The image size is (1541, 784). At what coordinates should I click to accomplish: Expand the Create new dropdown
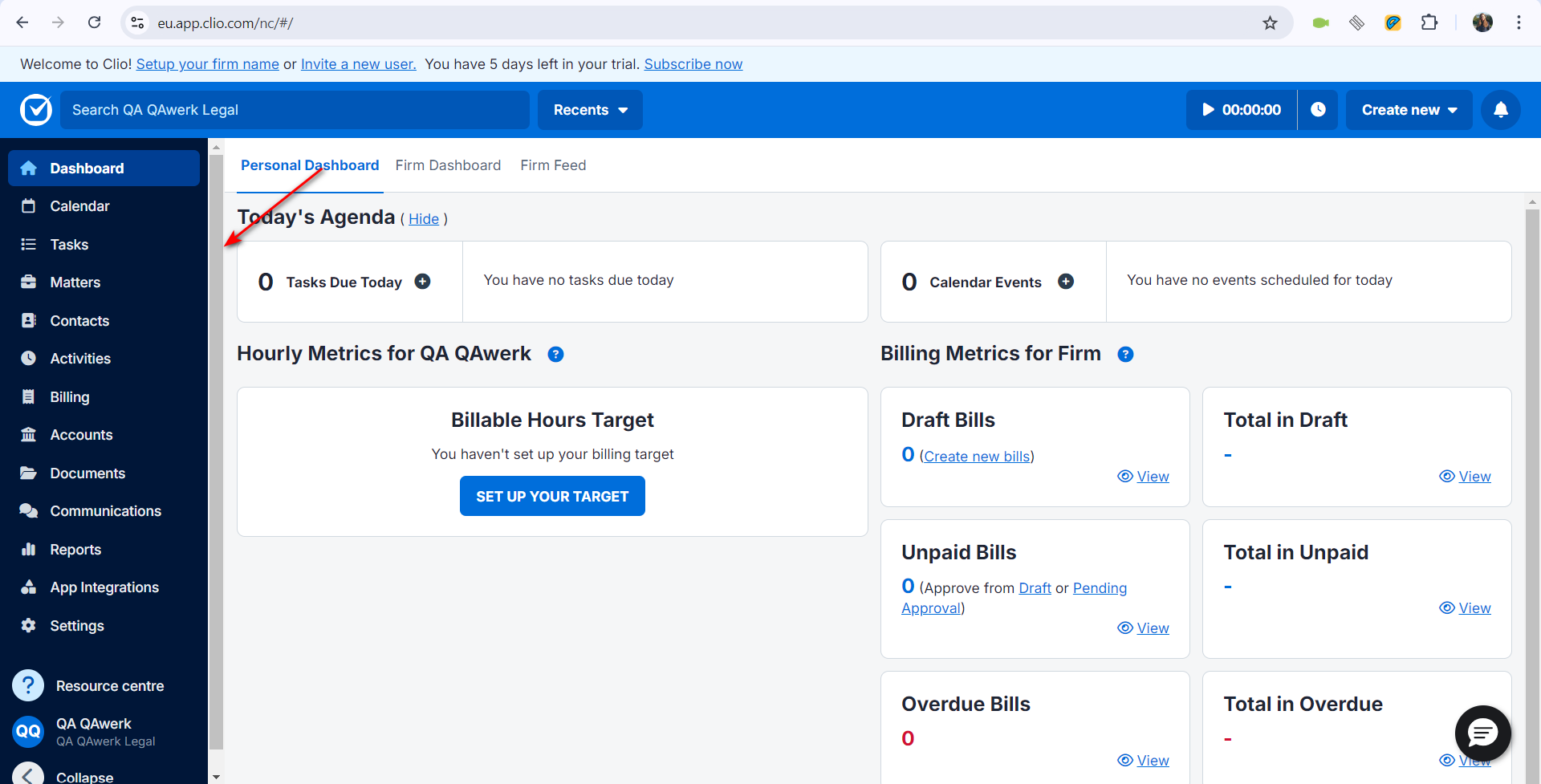pyautogui.click(x=1409, y=110)
